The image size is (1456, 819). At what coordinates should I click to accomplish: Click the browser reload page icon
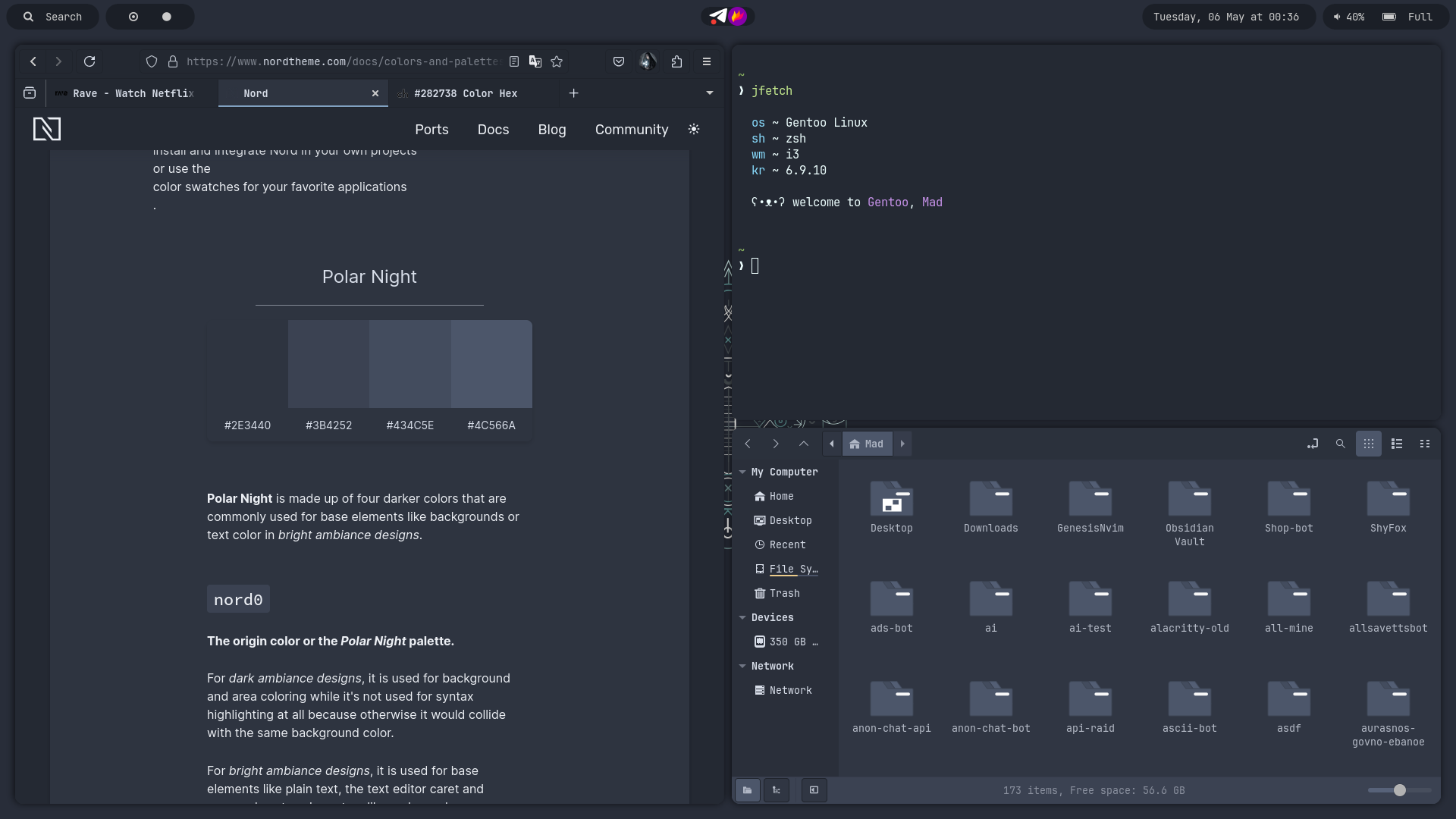pos(89,61)
